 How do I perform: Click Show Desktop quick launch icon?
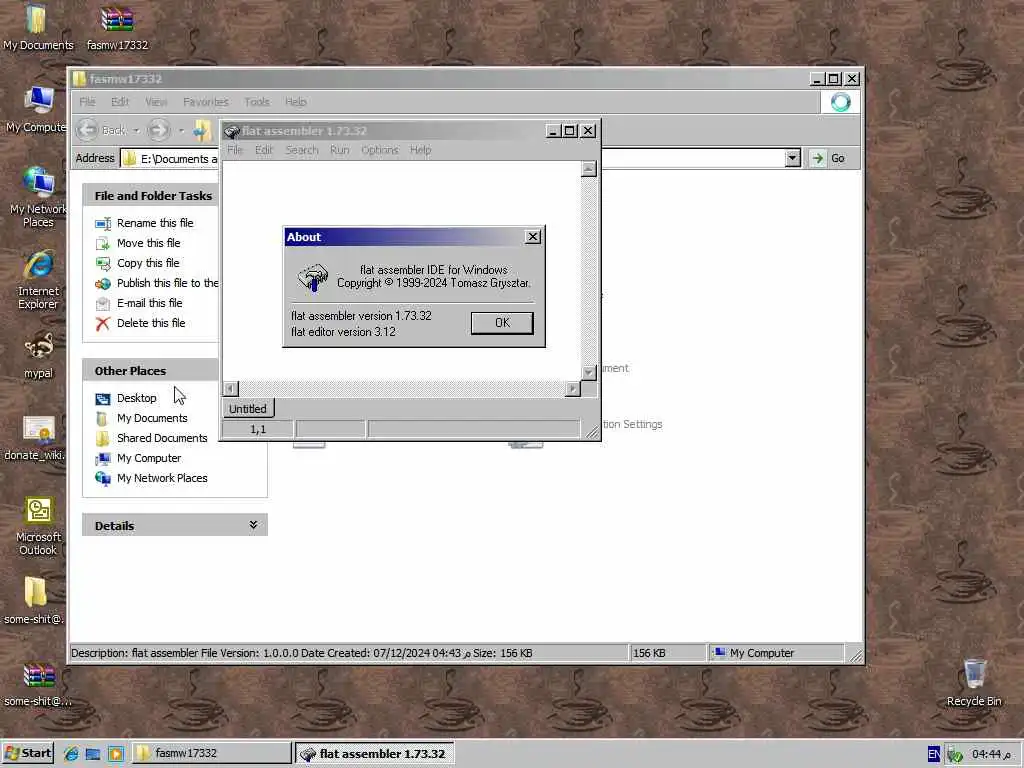[93, 754]
